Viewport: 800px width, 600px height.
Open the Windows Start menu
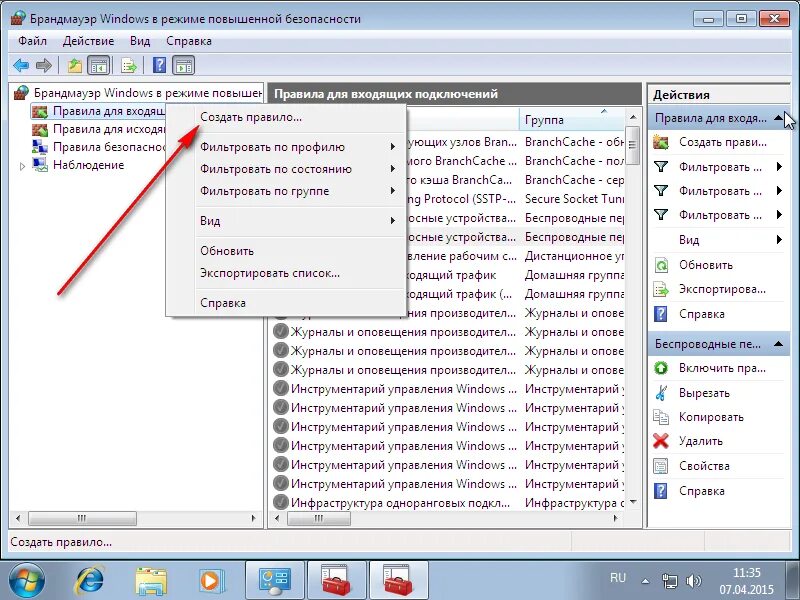coord(27,581)
